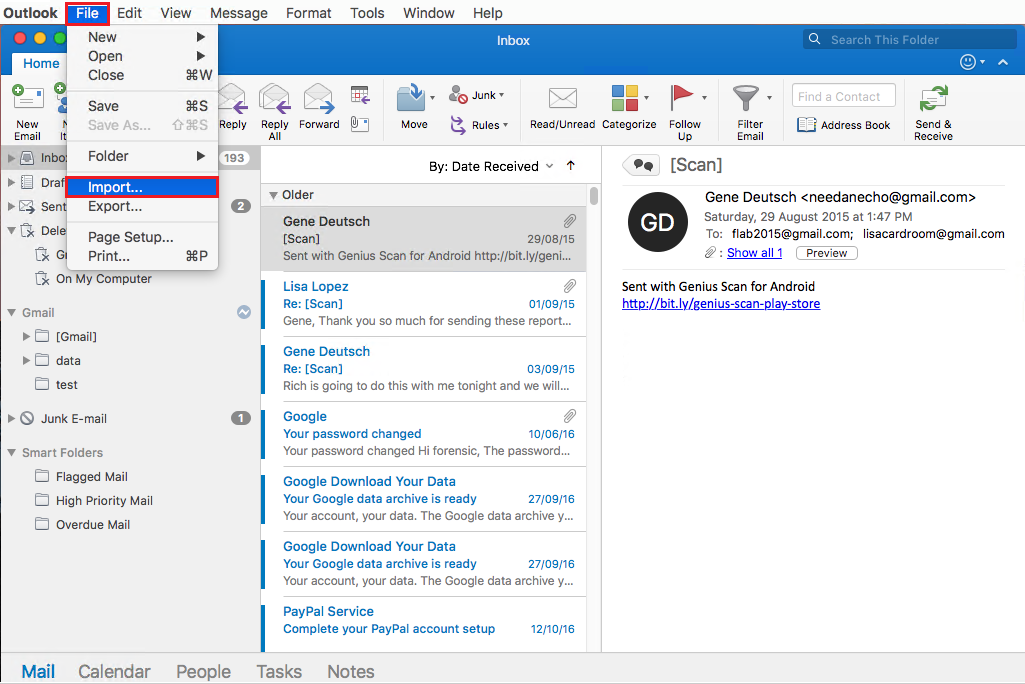Collapse the Smart Folders section
Screen dimensions: 1025x684
11,453
